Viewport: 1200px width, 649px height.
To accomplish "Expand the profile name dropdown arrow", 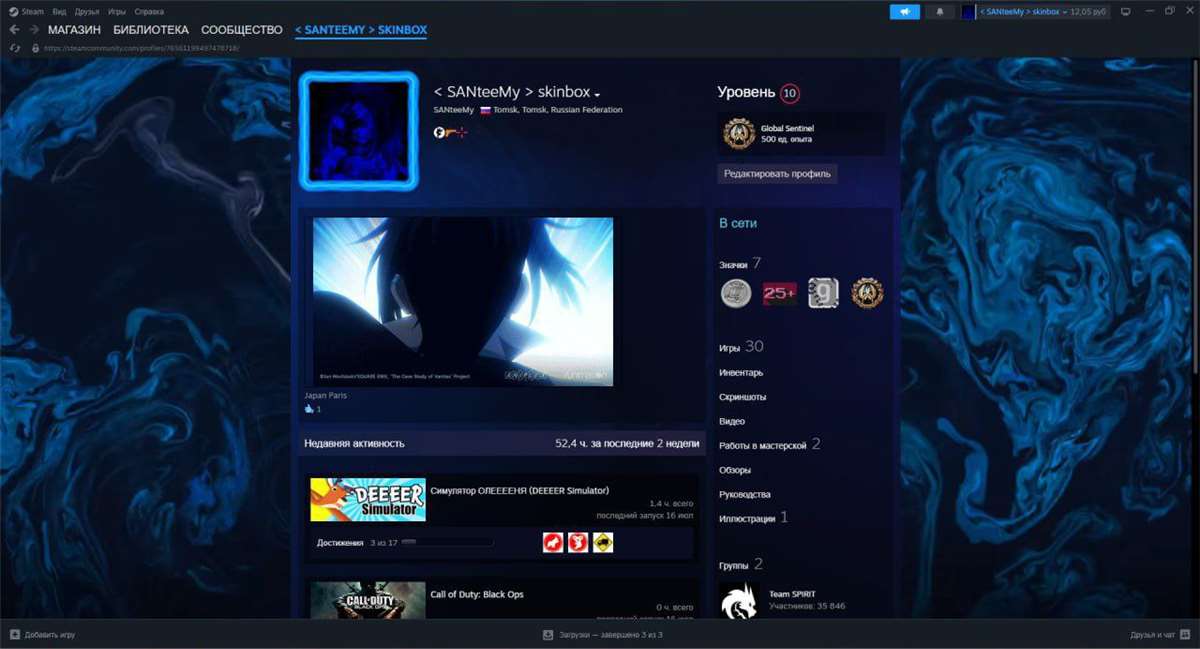I will click(597, 95).
